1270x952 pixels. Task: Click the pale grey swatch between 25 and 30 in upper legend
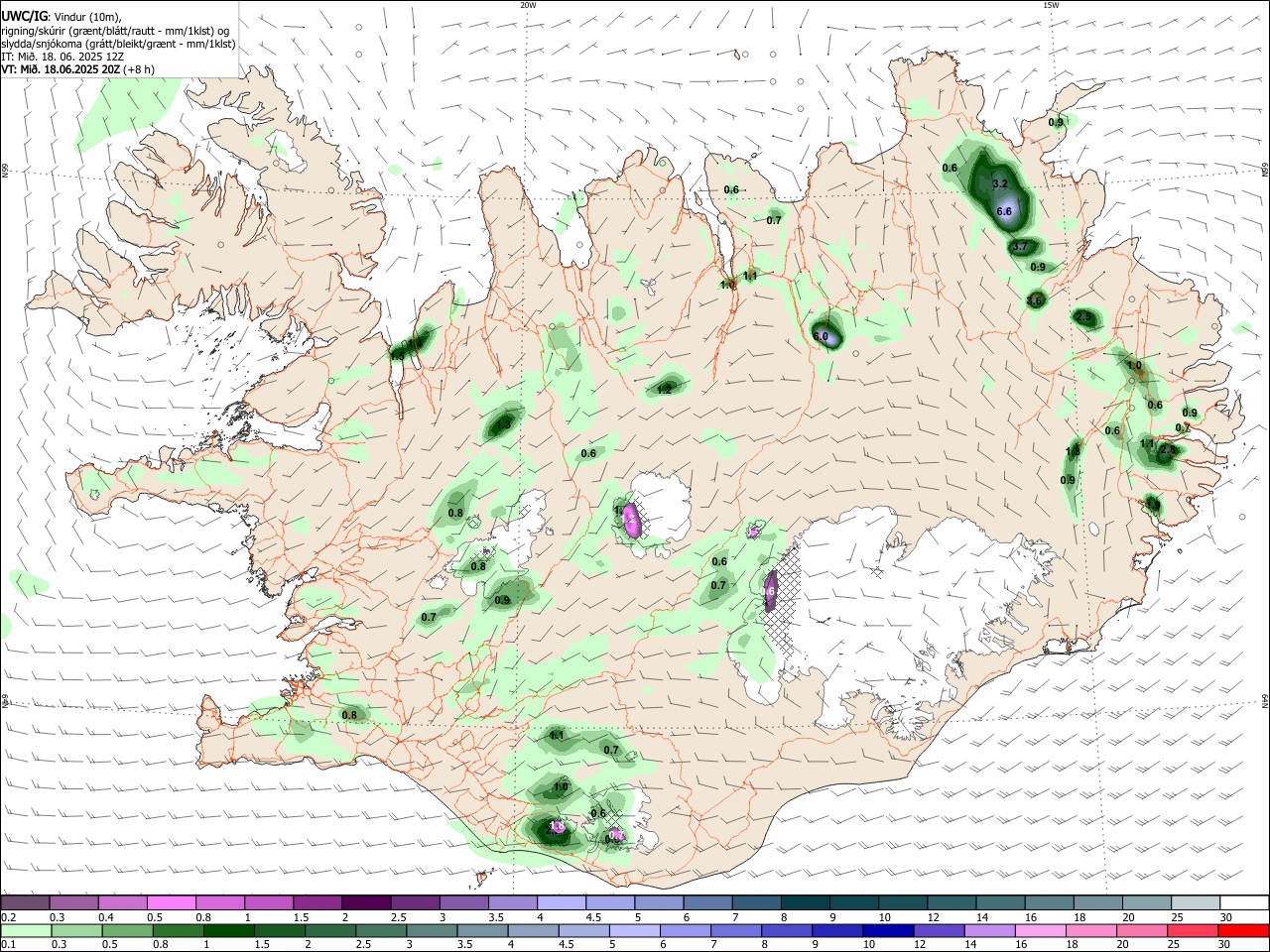click(1196, 902)
